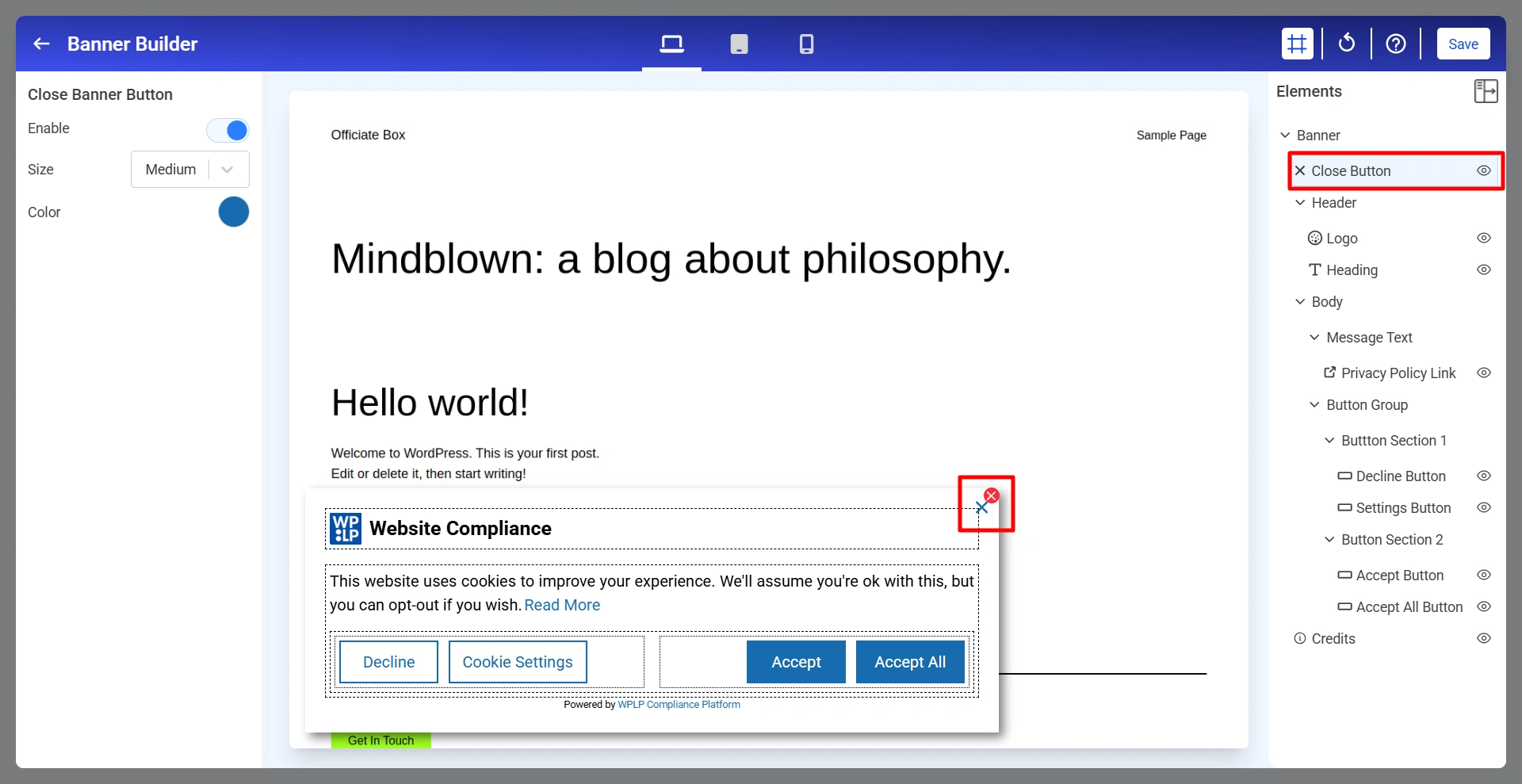Image resolution: width=1522 pixels, height=784 pixels.
Task: Toggle the Enable switch for close button
Action: pyautogui.click(x=228, y=130)
